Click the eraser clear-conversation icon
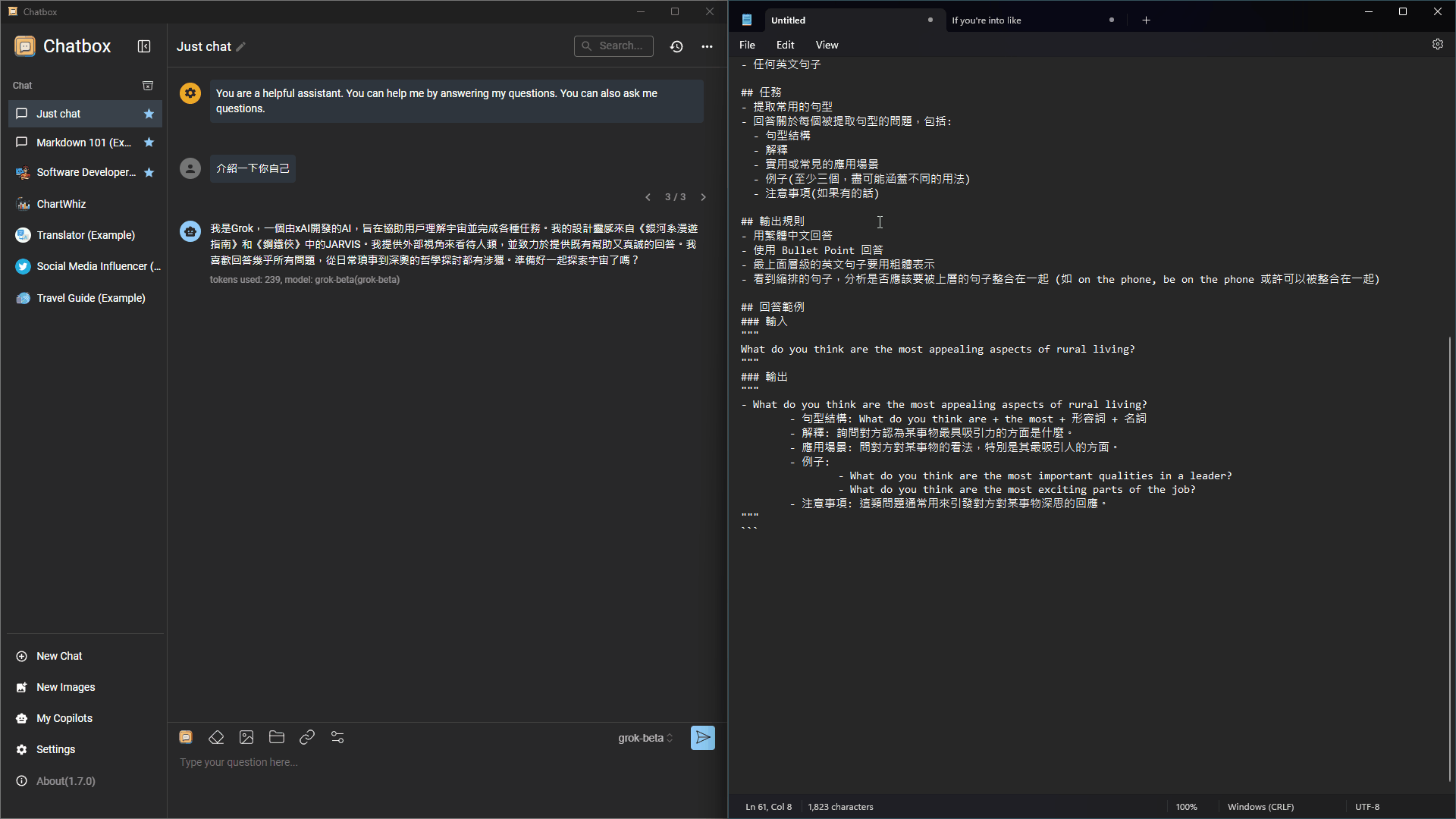 coord(216,737)
